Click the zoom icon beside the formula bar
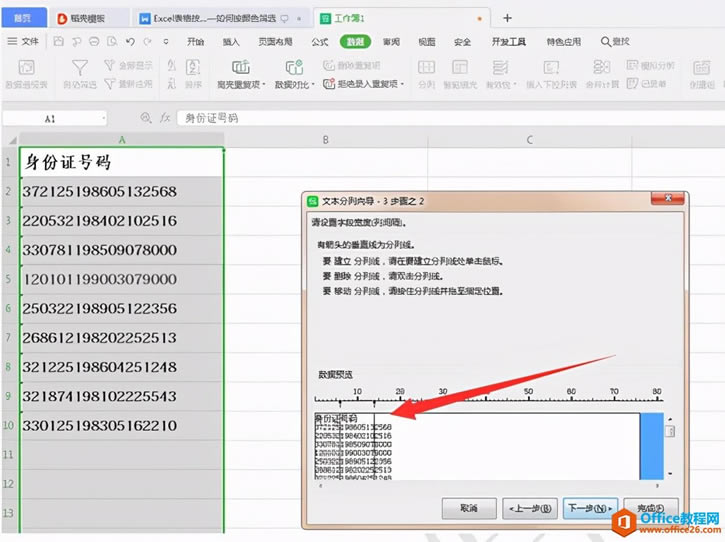 (x=146, y=118)
